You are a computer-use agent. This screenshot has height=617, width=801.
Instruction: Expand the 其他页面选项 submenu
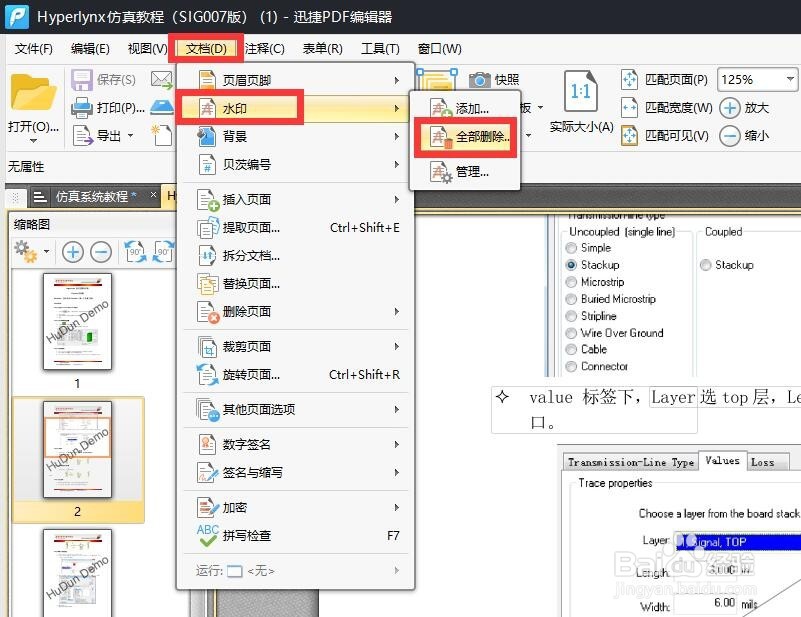[295, 410]
